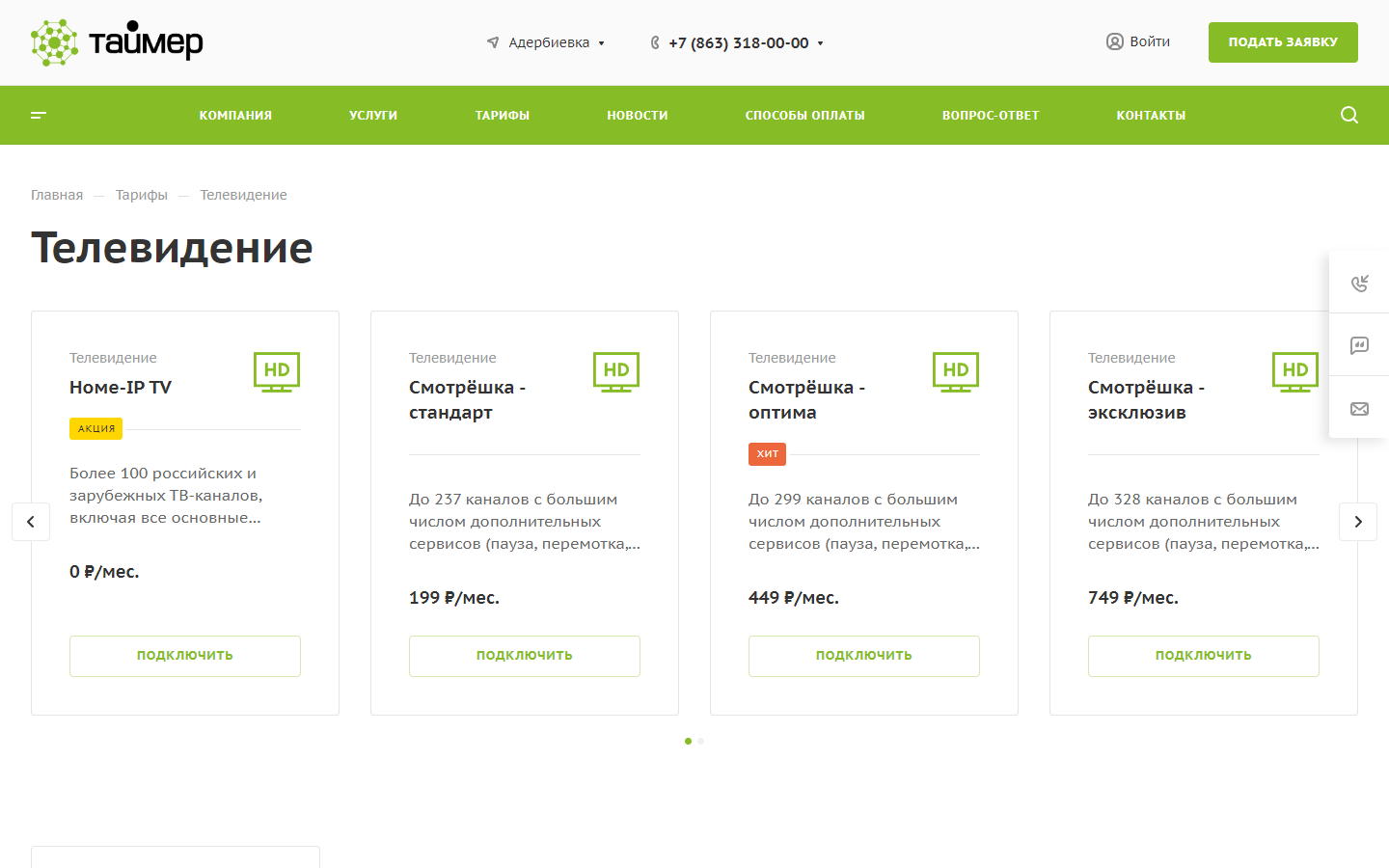Go to previous tariffs with the left arrow
Image resolution: width=1389 pixels, height=868 pixels.
point(31,522)
